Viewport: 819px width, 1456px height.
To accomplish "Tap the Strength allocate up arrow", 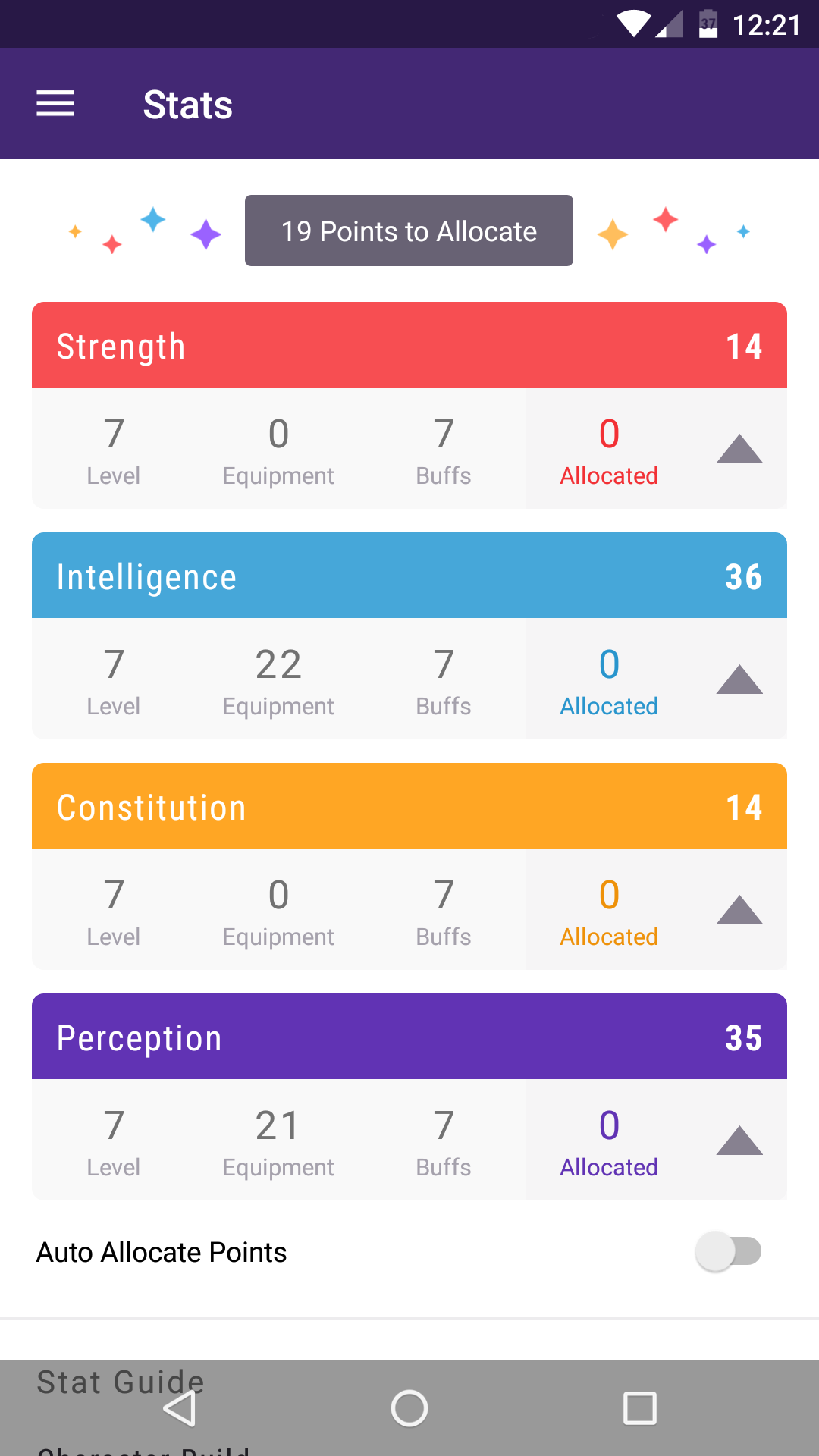I will 739,449.
